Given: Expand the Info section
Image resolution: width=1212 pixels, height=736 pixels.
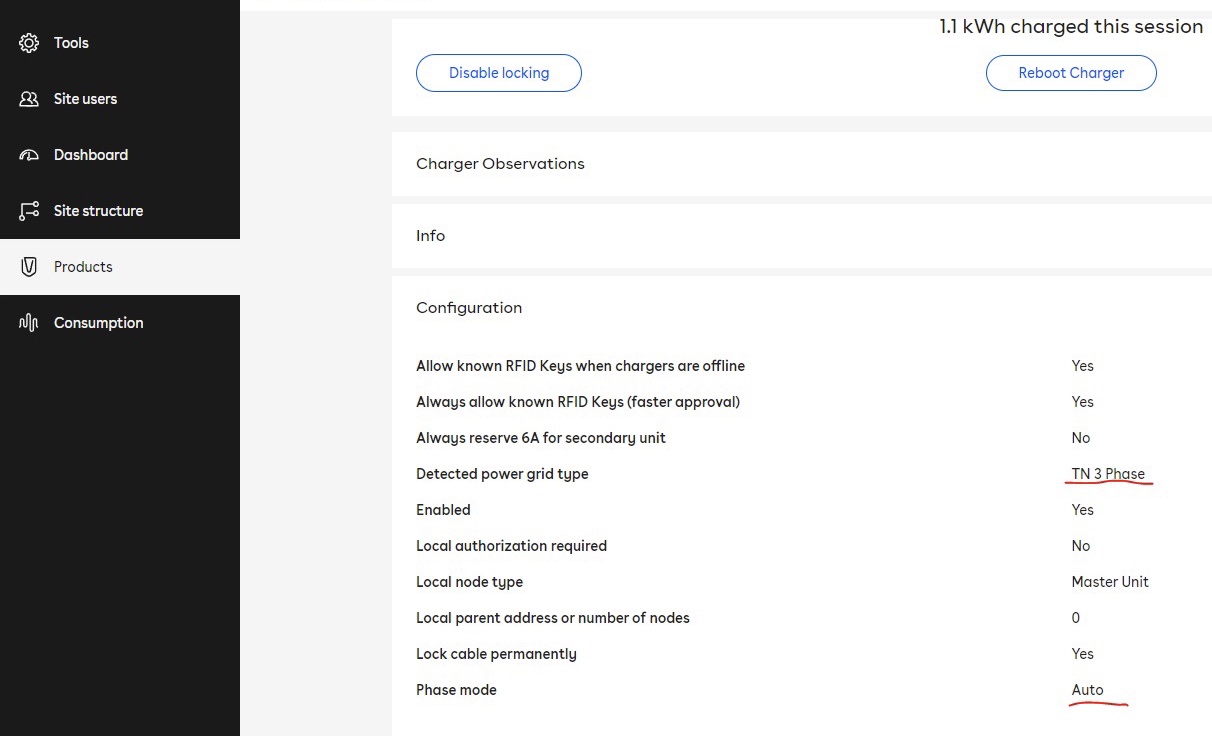Looking at the screenshot, I should tap(430, 235).
